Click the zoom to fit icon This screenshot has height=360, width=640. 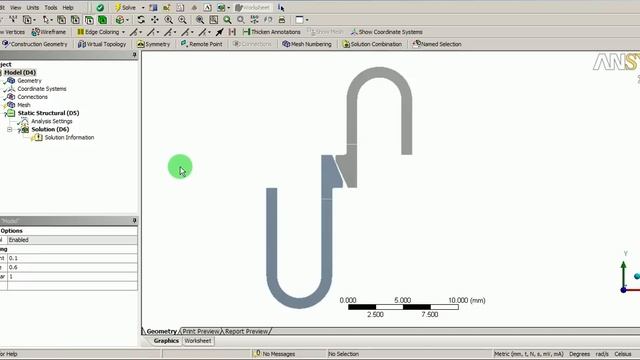(x=200, y=20)
